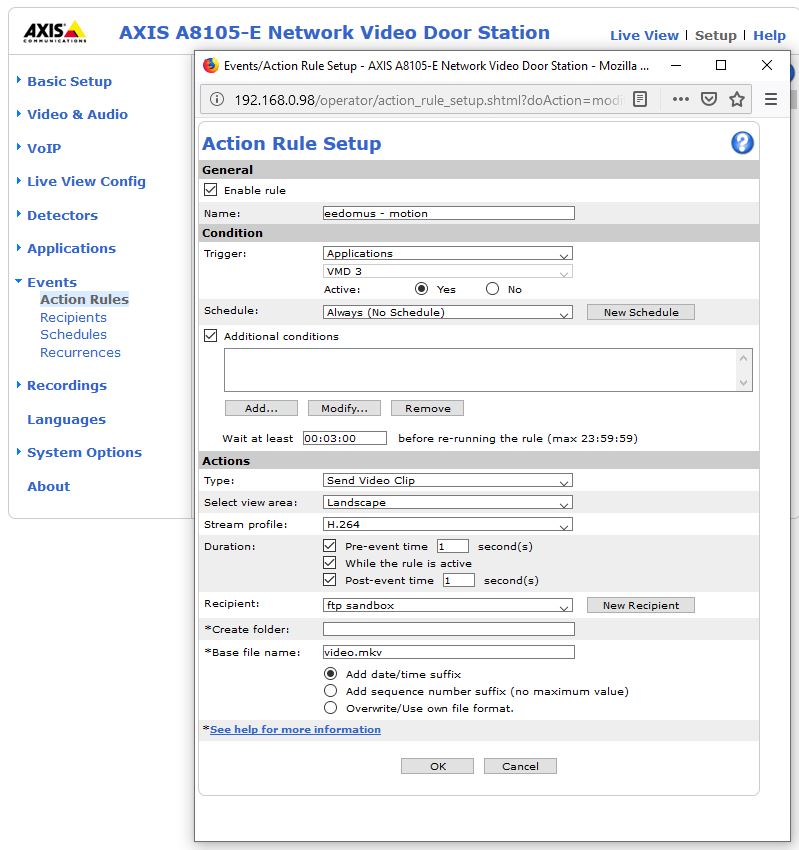799x850 pixels.
Task: Click the Base file name field
Action: (x=448, y=652)
